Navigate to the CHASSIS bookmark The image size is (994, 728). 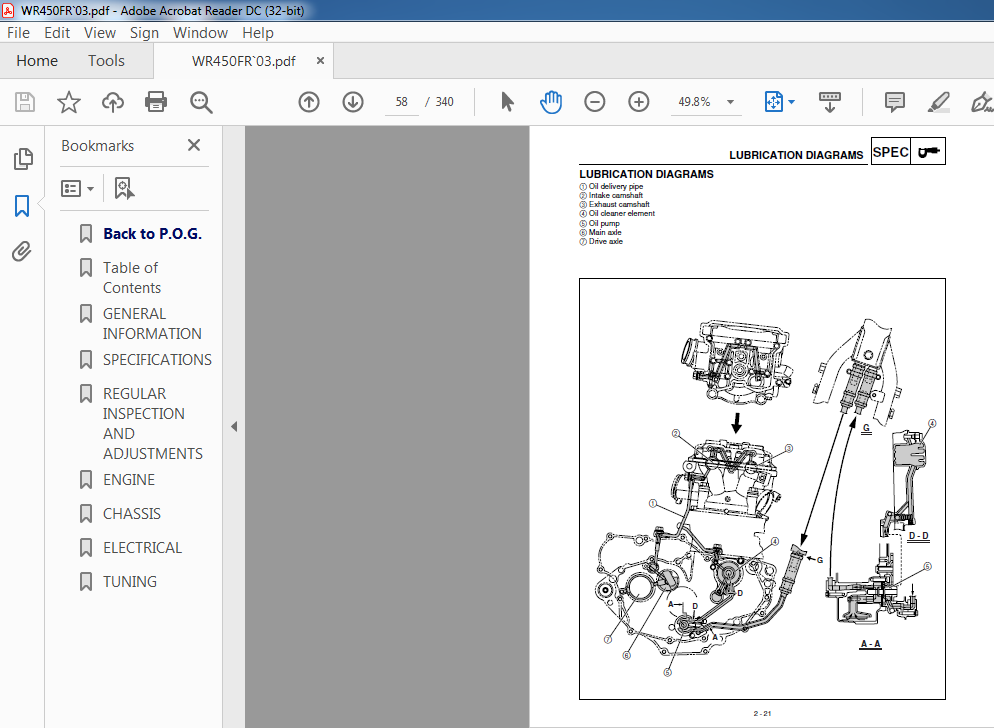pyautogui.click(x=132, y=514)
